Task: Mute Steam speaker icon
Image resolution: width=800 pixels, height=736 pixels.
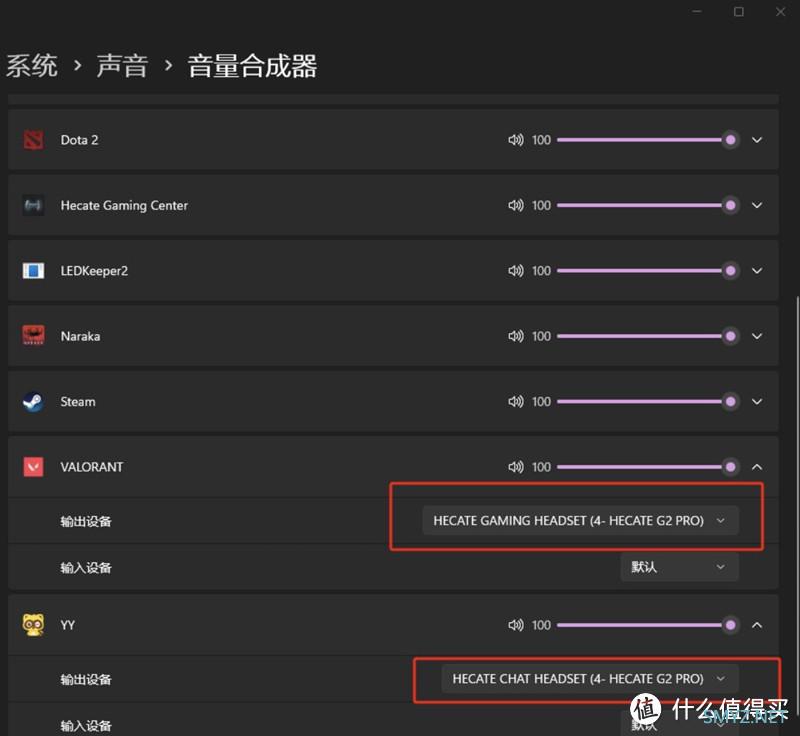Action: [x=515, y=401]
